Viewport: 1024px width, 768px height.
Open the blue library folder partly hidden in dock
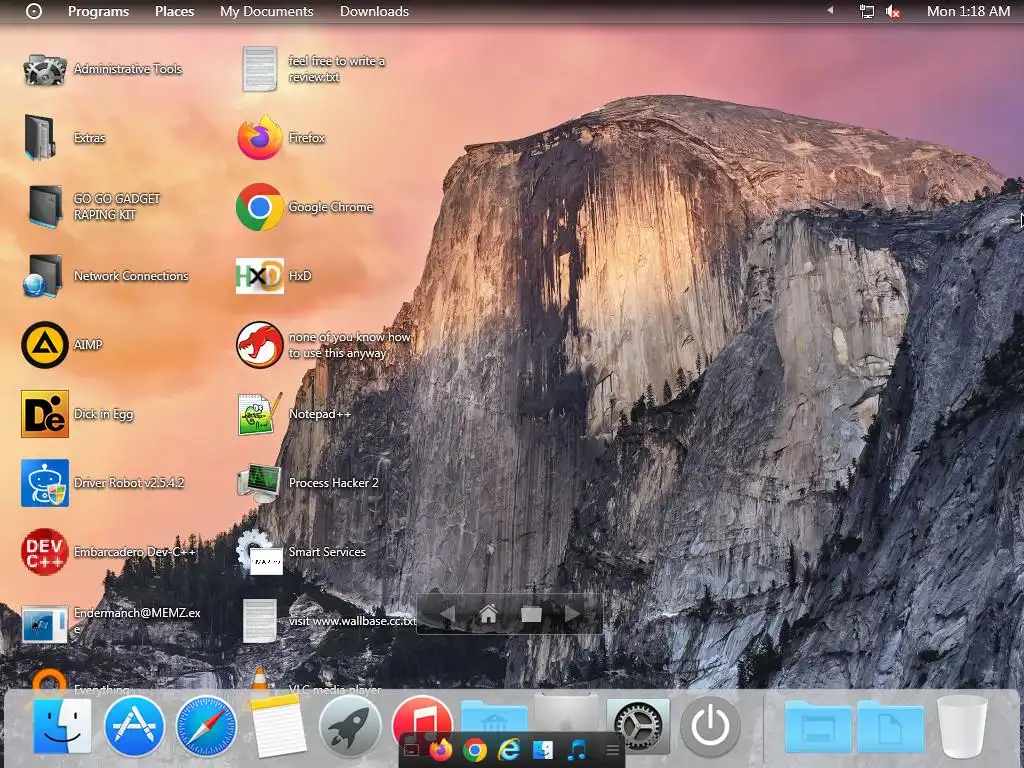click(494, 716)
